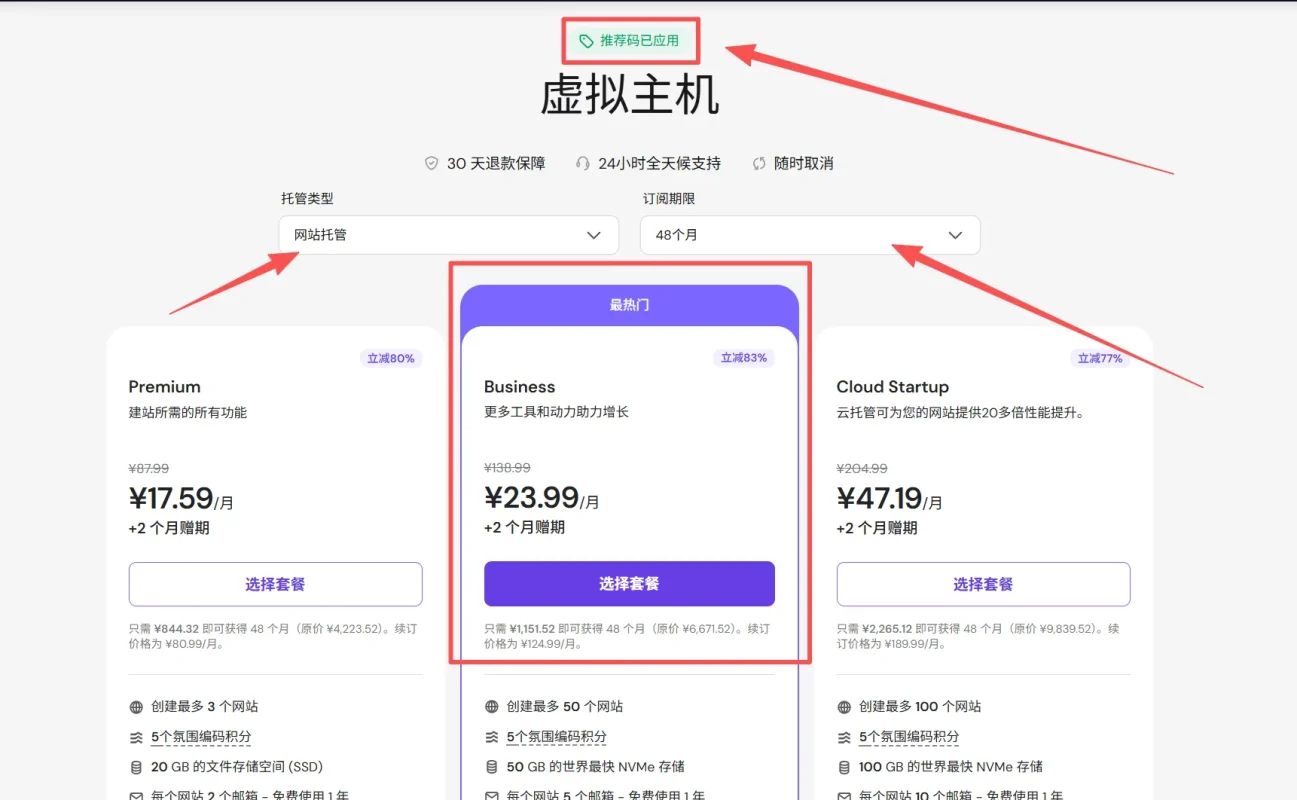Click the 立减80% badge on Premium

391,358
